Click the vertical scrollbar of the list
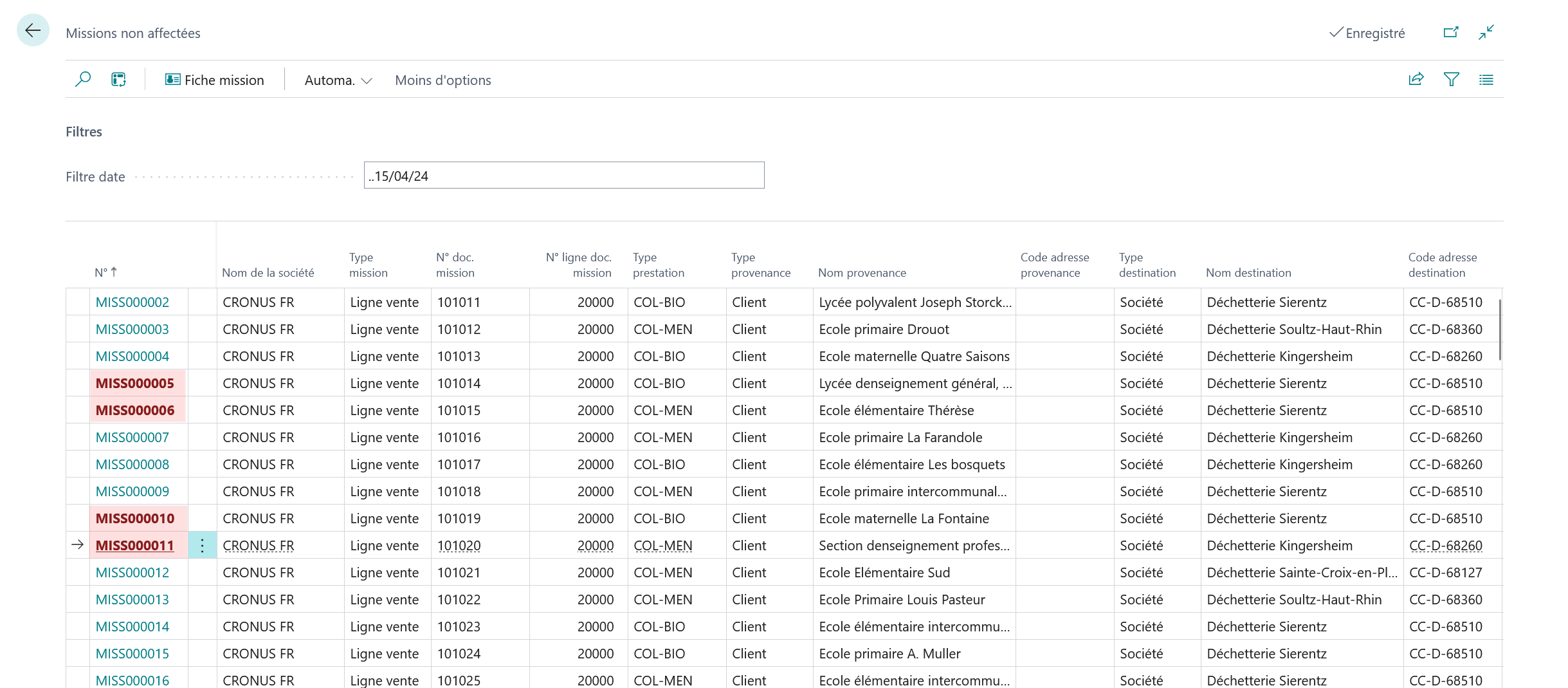Viewport: 1568px width, 688px height. coord(1500,330)
